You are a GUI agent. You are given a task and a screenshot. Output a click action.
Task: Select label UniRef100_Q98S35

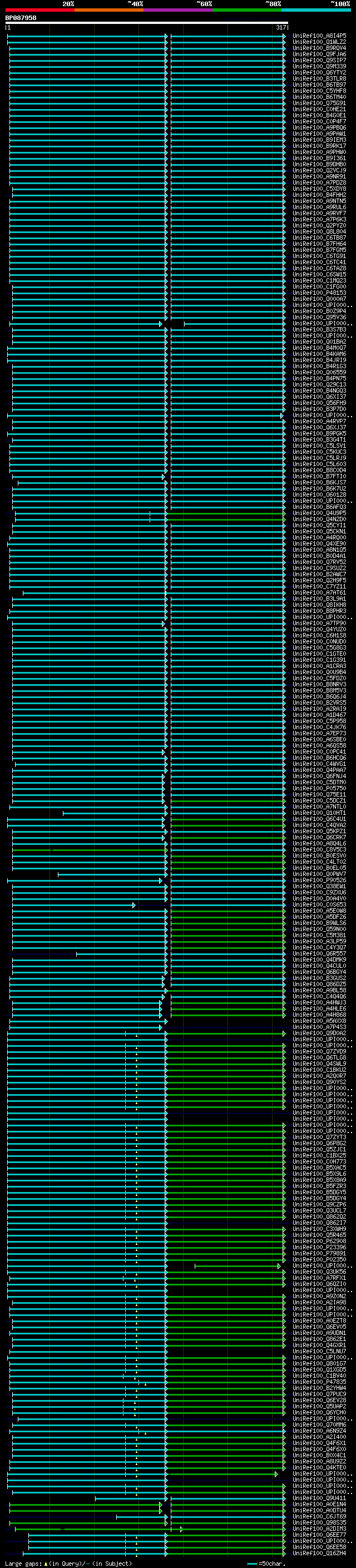pyautogui.click(x=319, y=1522)
